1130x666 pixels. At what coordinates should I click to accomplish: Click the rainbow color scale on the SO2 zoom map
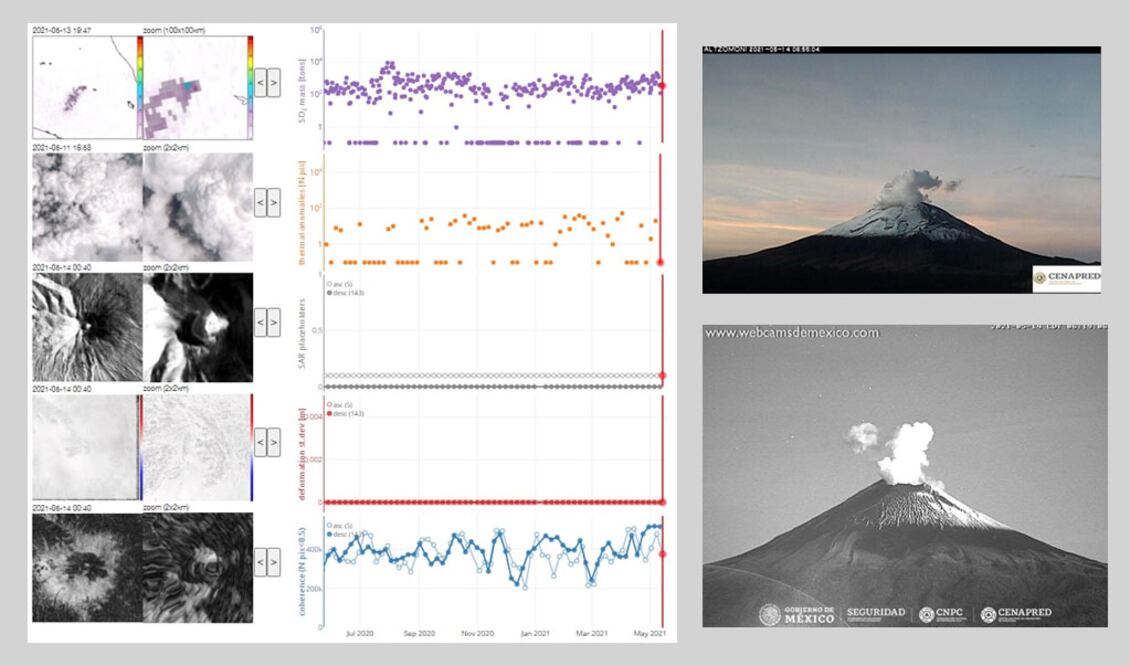[249, 72]
